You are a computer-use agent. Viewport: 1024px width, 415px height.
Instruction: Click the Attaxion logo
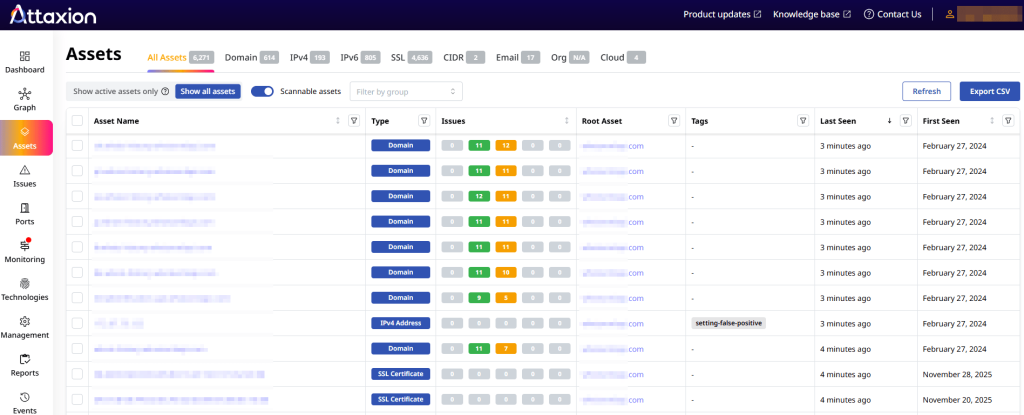pos(54,14)
